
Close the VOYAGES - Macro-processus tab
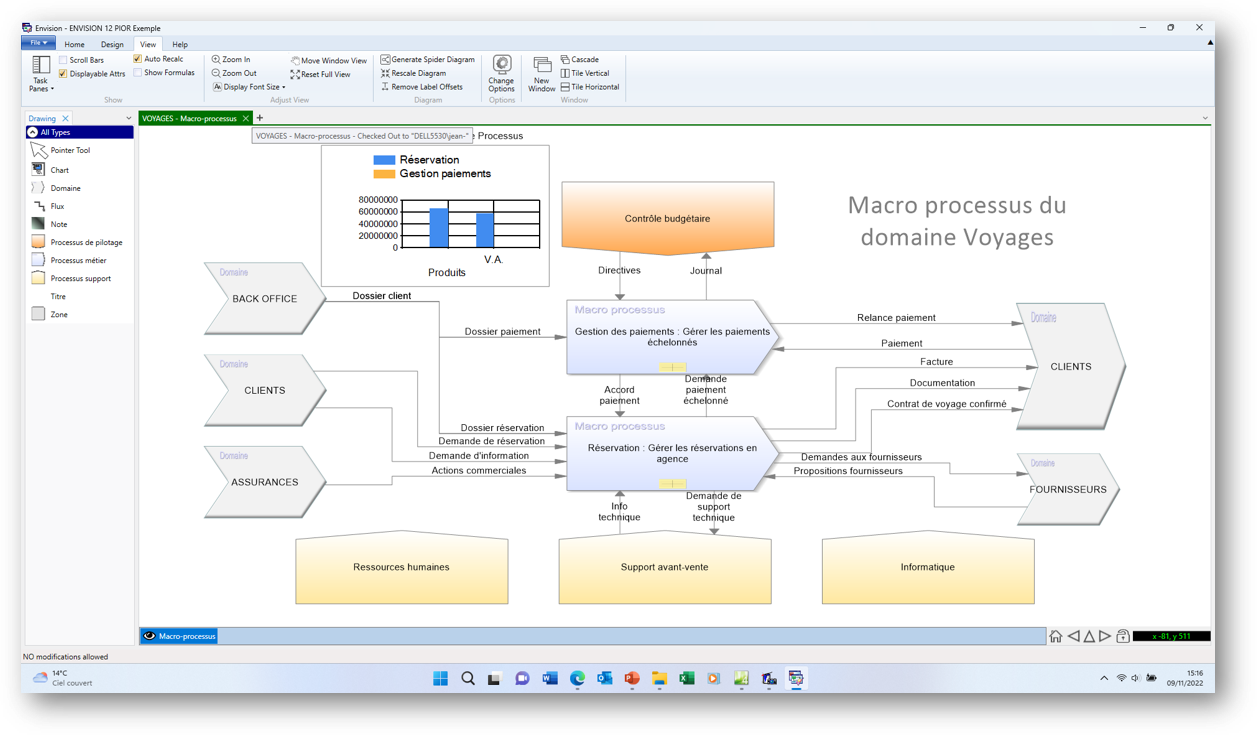pos(246,118)
